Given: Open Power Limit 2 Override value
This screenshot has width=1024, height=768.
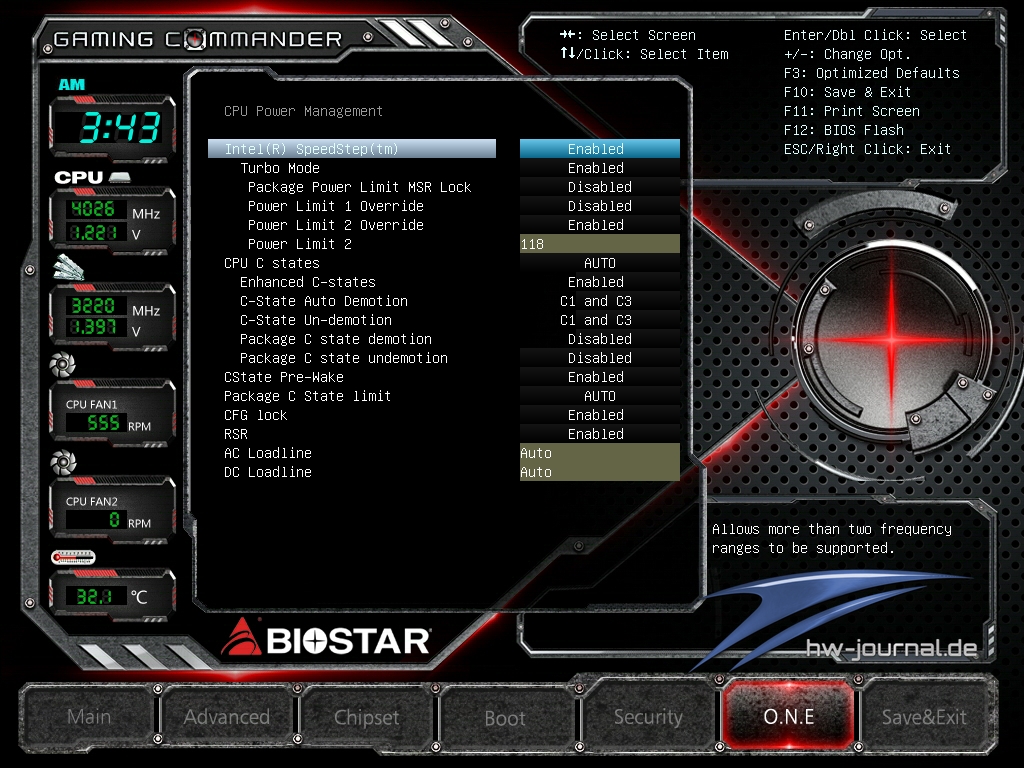Looking at the screenshot, I should 600,225.
